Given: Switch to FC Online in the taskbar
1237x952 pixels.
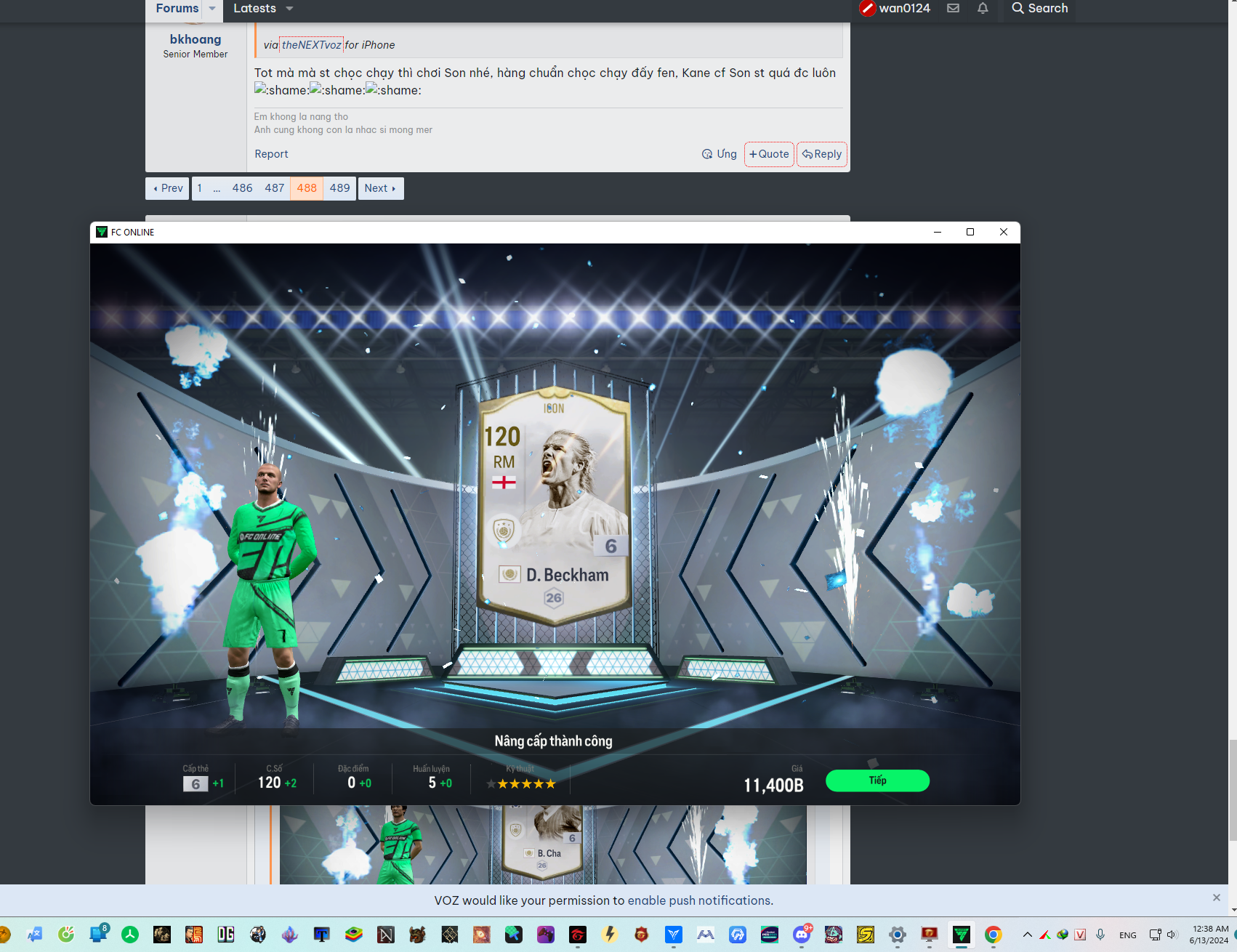Looking at the screenshot, I should click(962, 935).
